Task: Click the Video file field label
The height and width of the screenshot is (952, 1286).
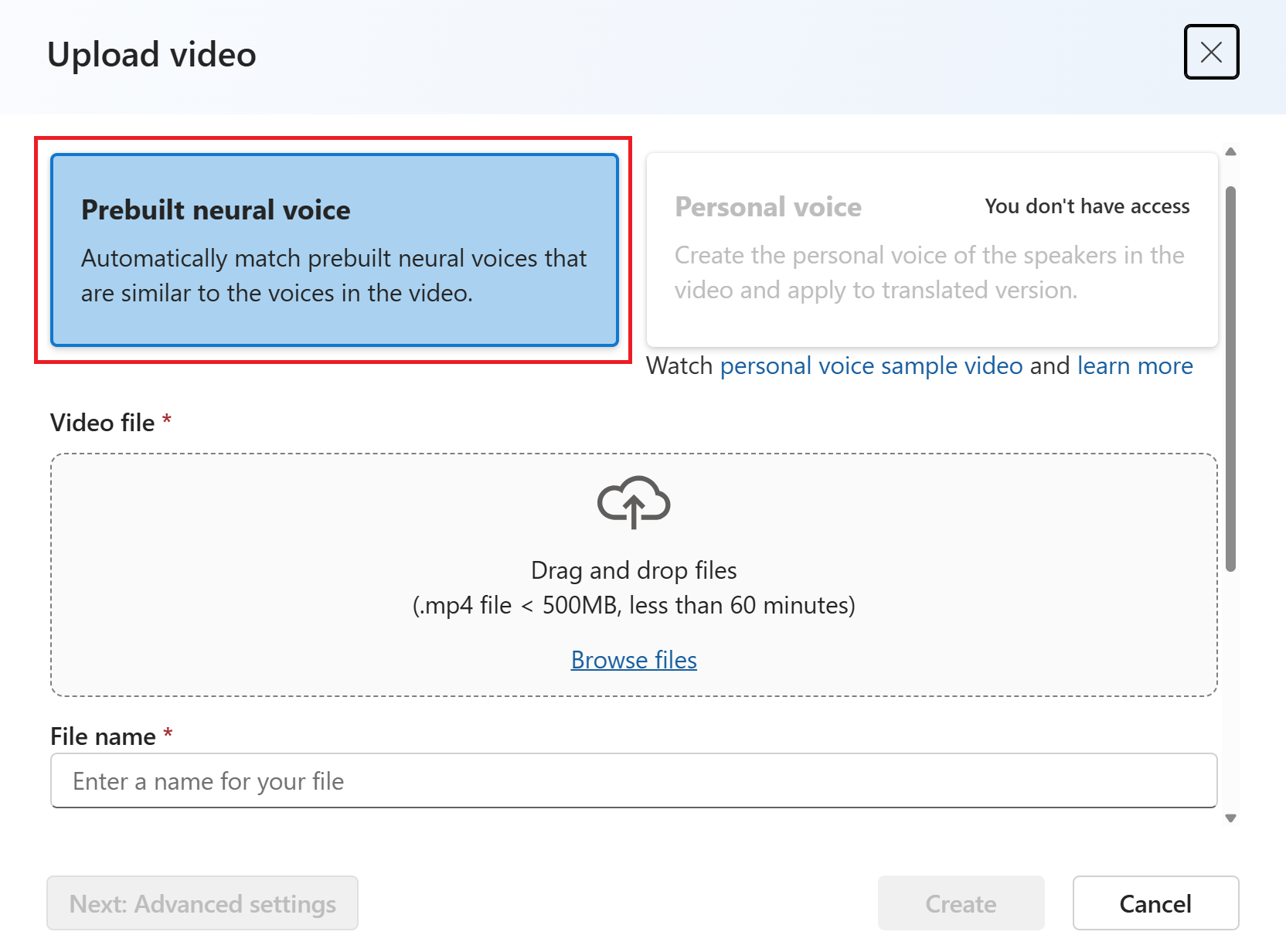Action: [103, 423]
